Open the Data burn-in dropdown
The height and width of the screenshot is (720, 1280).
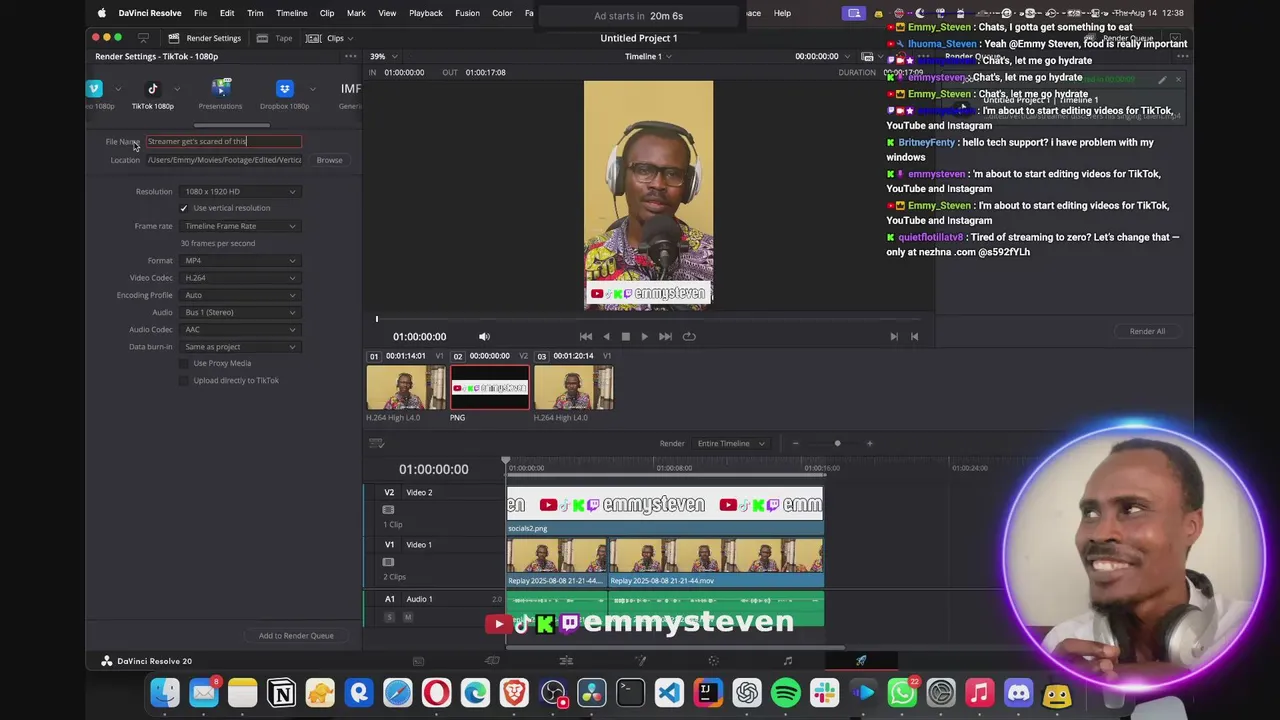click(x=240, y=347)
